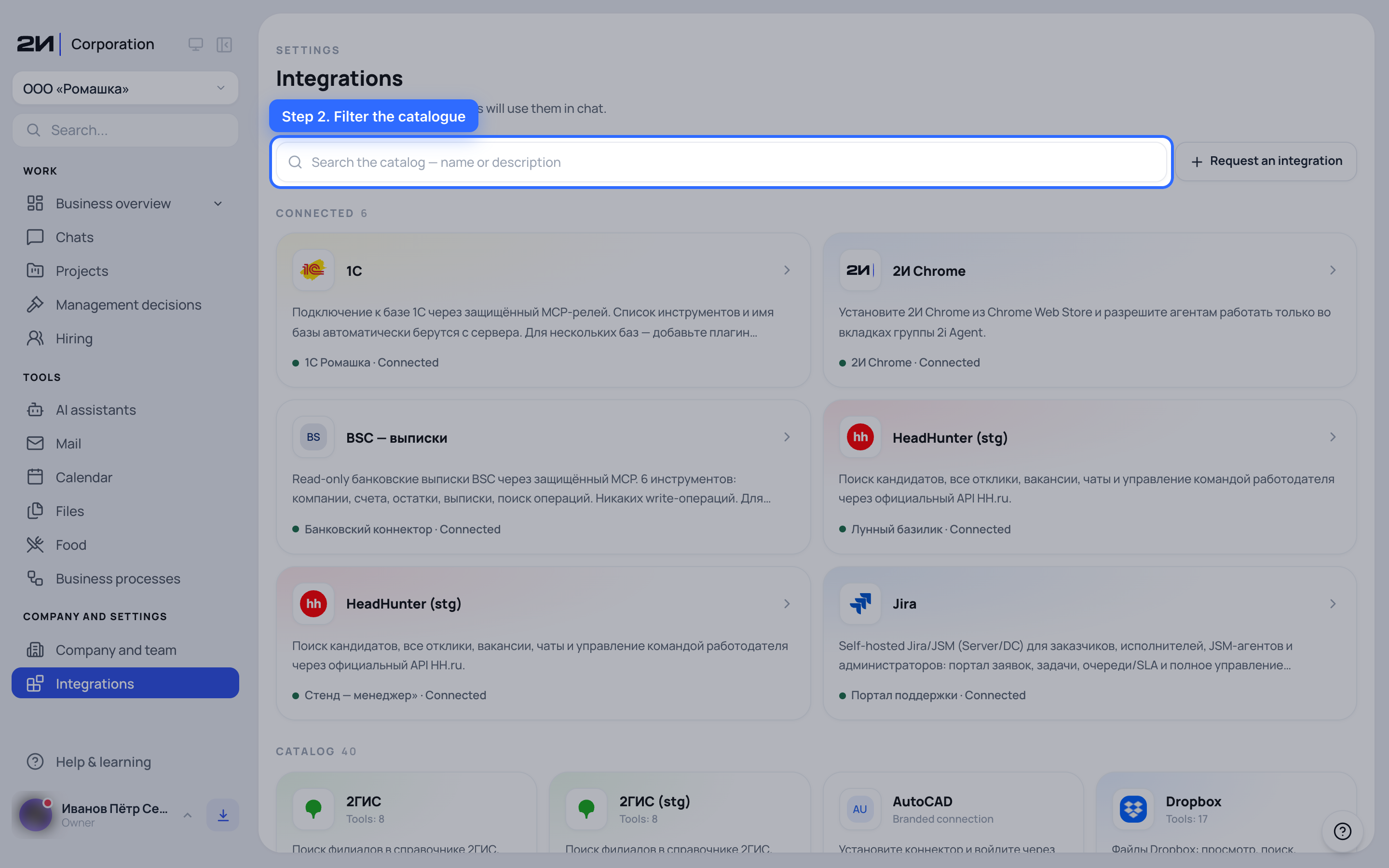
Task: Open the 2ГИС catalog card with Tools: 8
Action: 407,813
